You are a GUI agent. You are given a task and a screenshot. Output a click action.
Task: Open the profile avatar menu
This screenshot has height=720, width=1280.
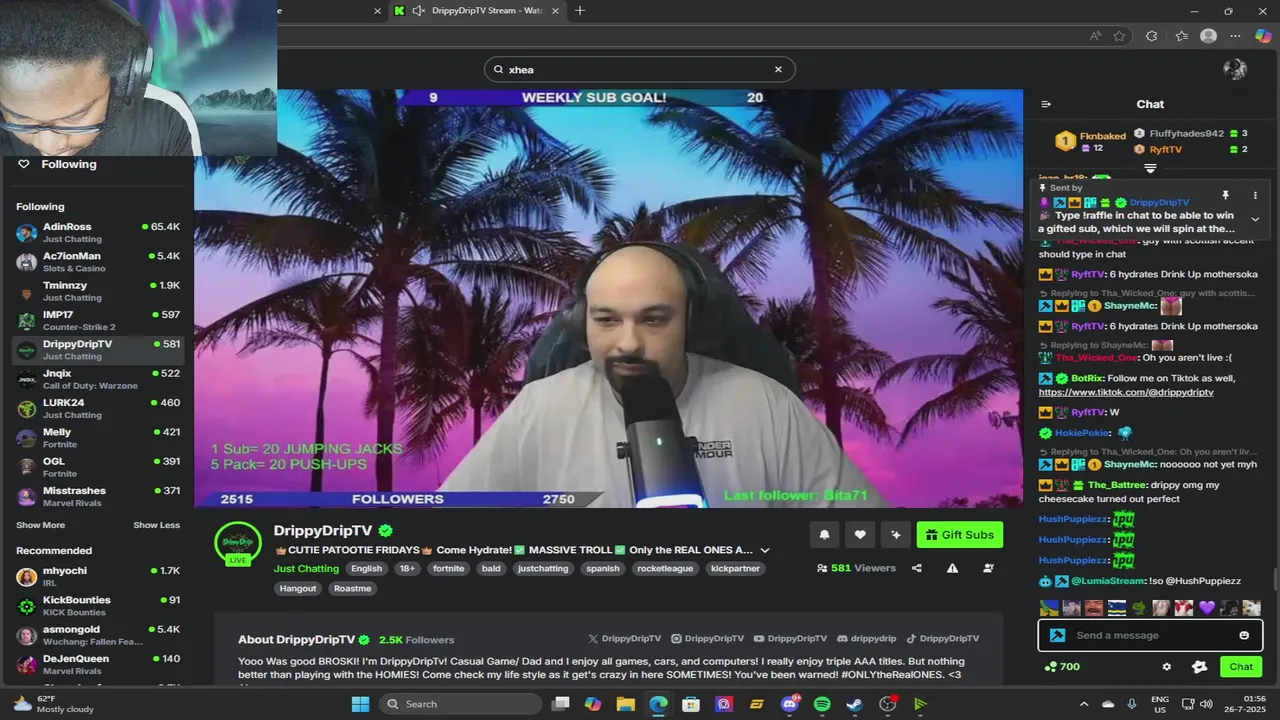coord(1235,69)
